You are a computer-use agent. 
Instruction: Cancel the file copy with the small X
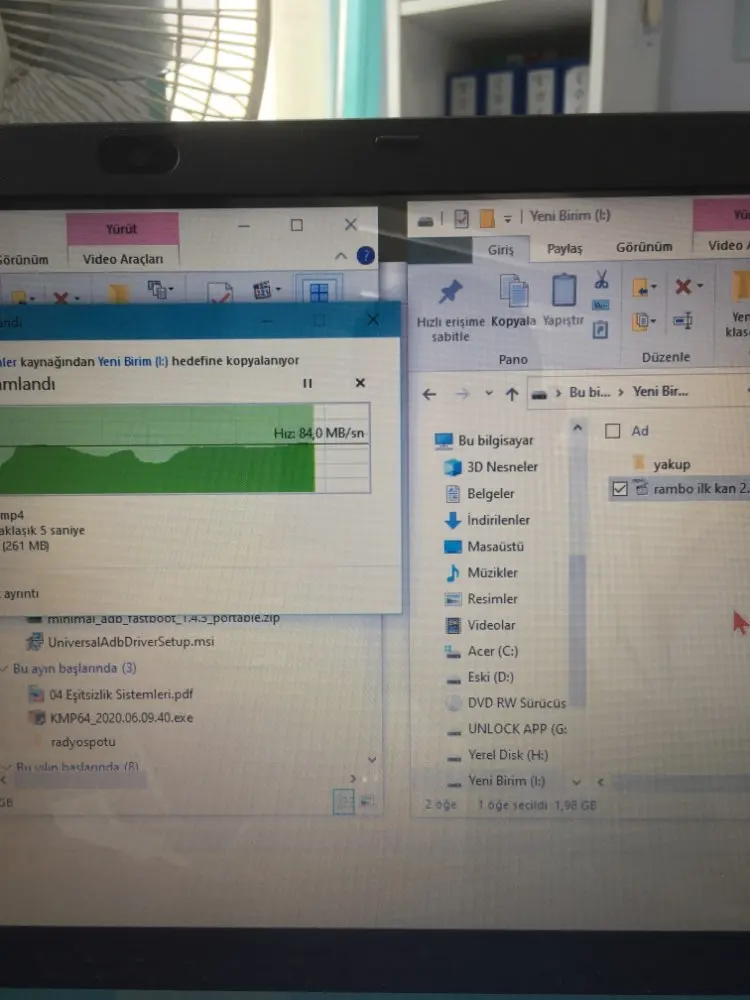[x=360, y=383]
